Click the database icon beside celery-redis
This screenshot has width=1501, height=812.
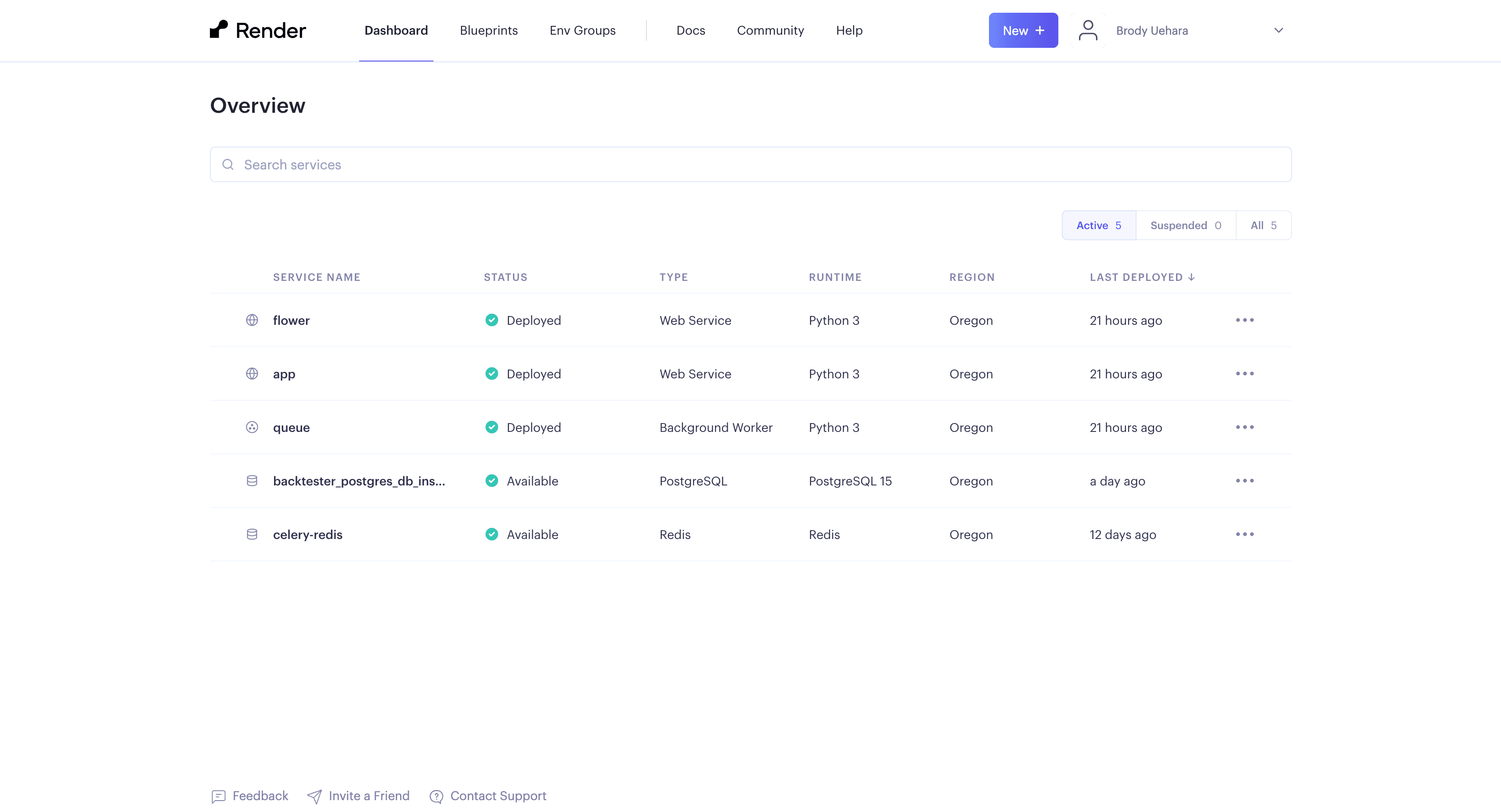point(252,535)
